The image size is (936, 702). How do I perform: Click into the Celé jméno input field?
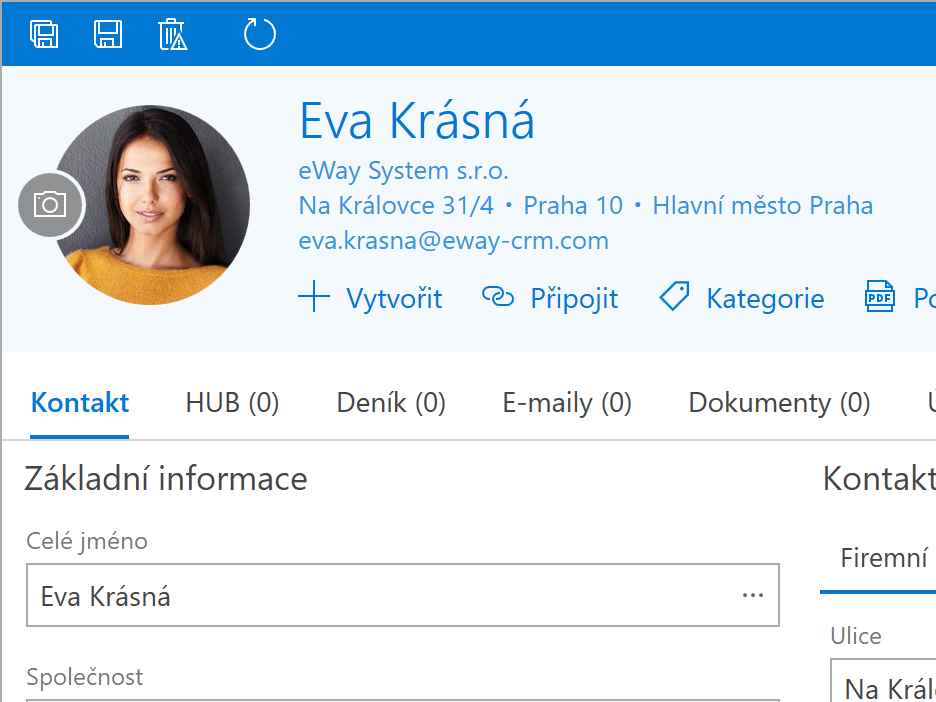(380, 597)
